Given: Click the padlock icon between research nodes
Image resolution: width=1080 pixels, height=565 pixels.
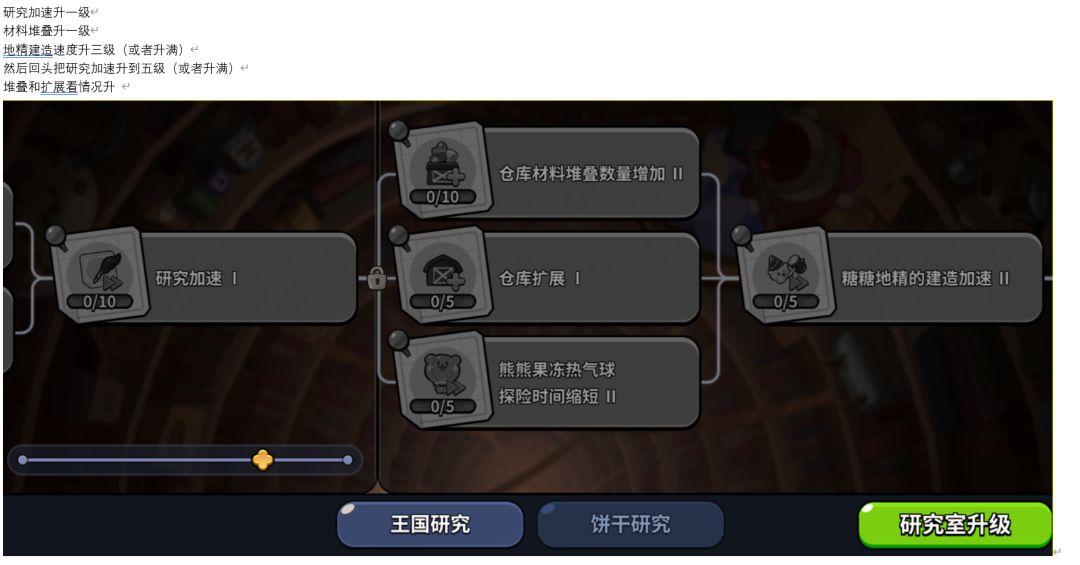Looking at the screenshot, I should (376, 279).
